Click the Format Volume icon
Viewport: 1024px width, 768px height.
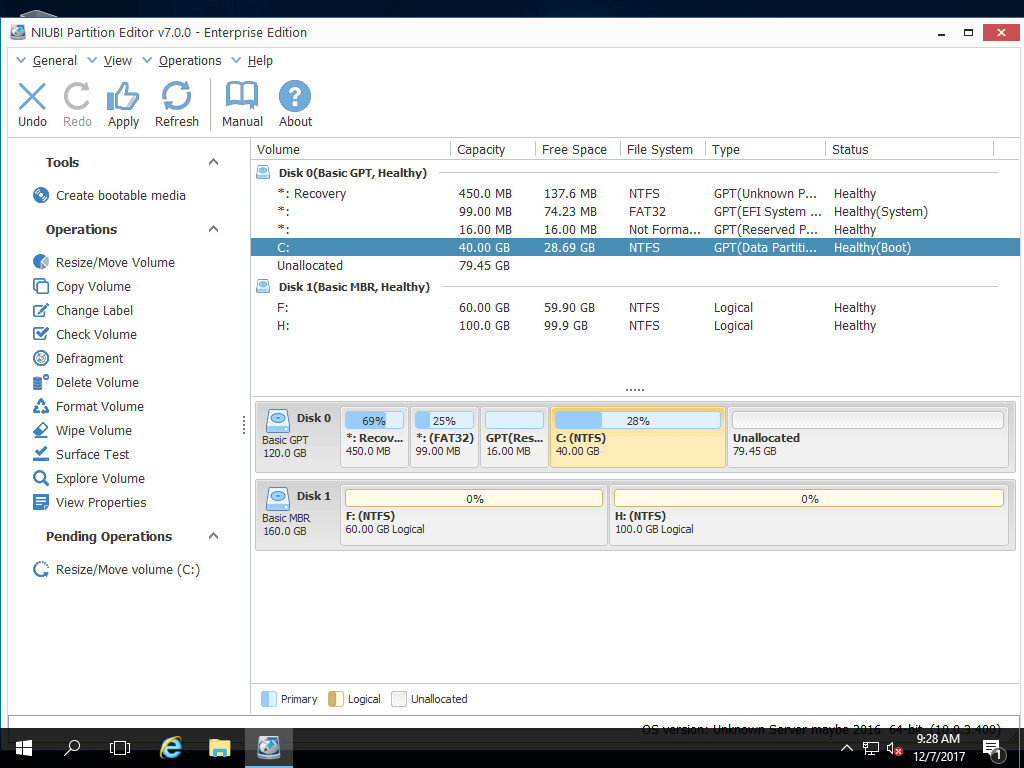coord(40,406)
